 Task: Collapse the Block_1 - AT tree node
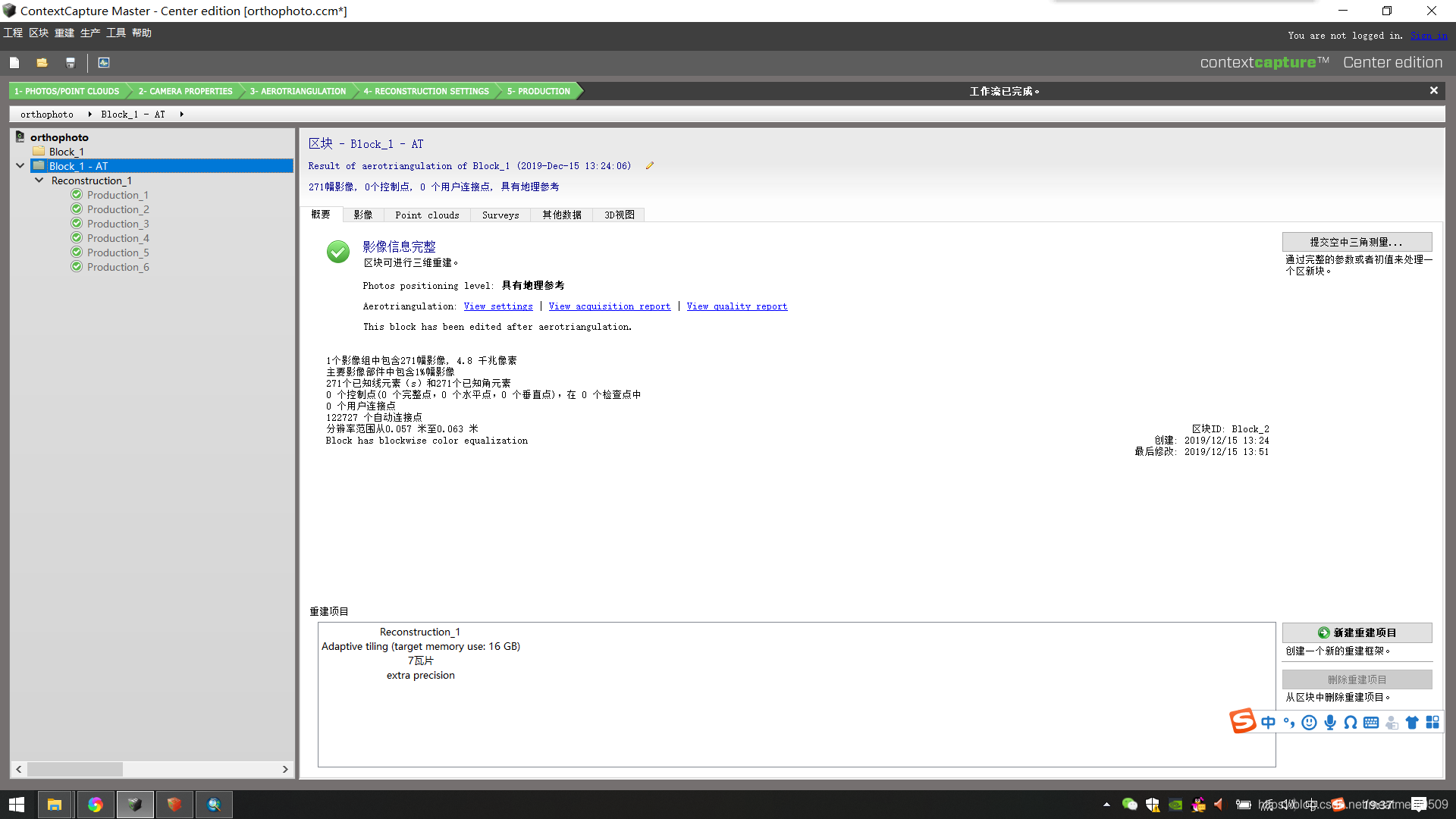pos(20,165)
